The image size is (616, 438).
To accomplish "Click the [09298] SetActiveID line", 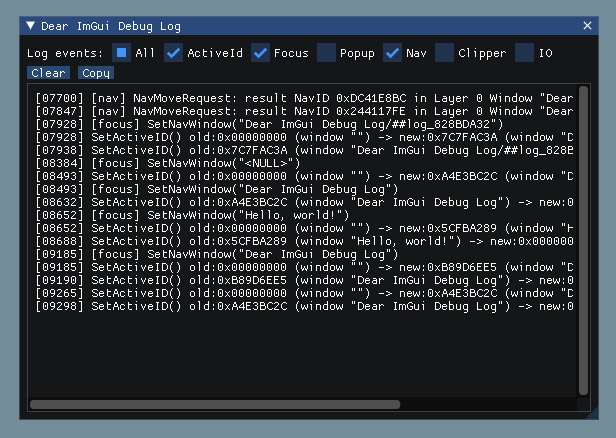I will tap(304, 306).
